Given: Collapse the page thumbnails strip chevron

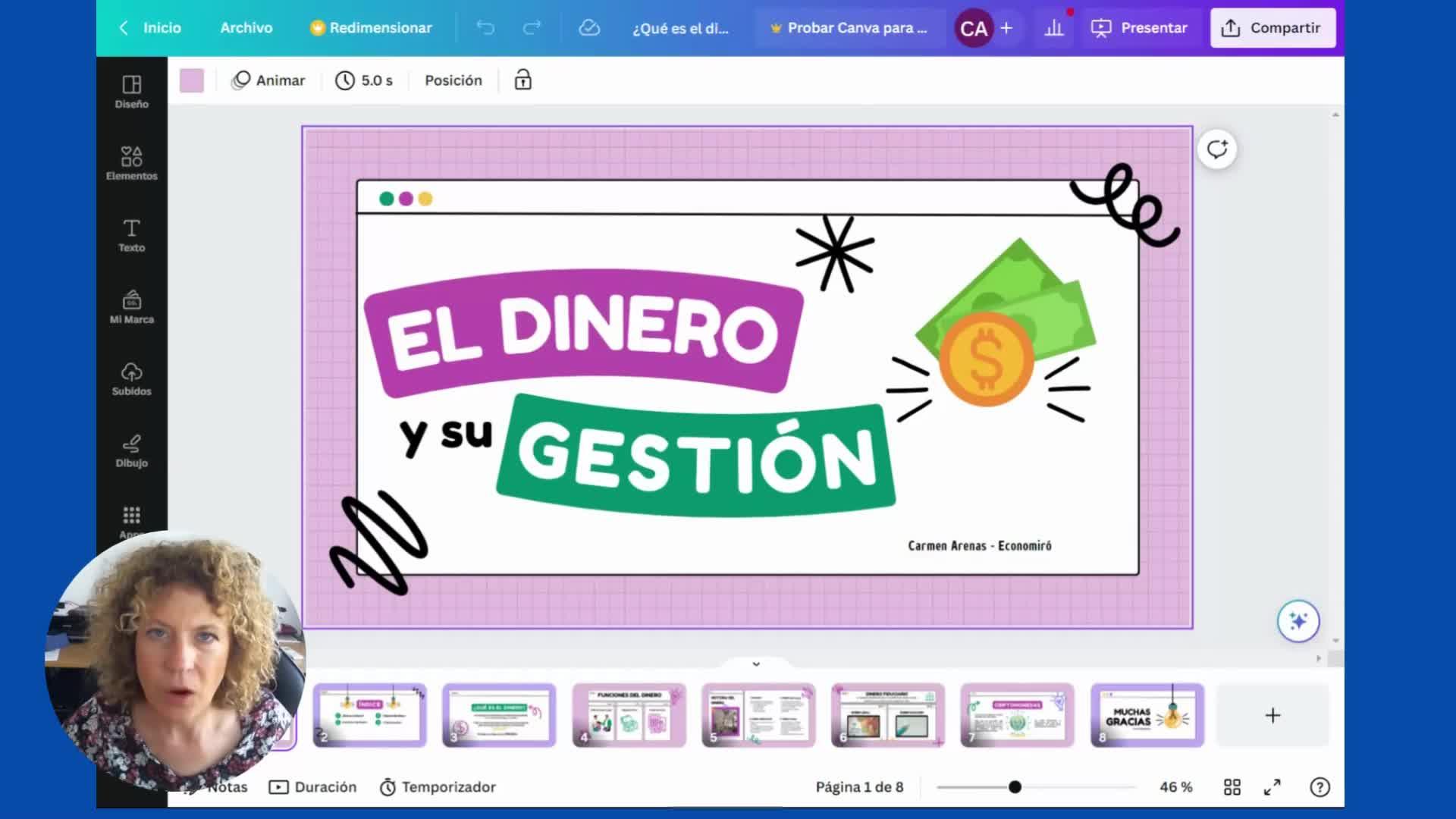Looking at the screenshot, I should pos(756,664).
